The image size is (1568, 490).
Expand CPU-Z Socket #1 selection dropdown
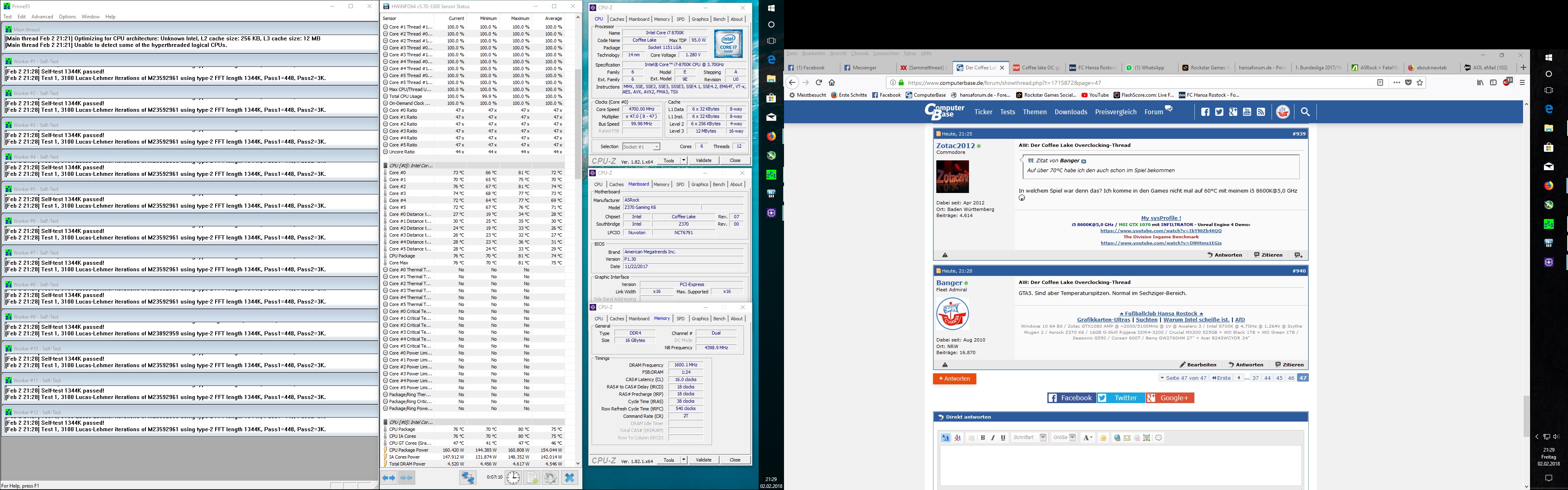pos(656,146)
